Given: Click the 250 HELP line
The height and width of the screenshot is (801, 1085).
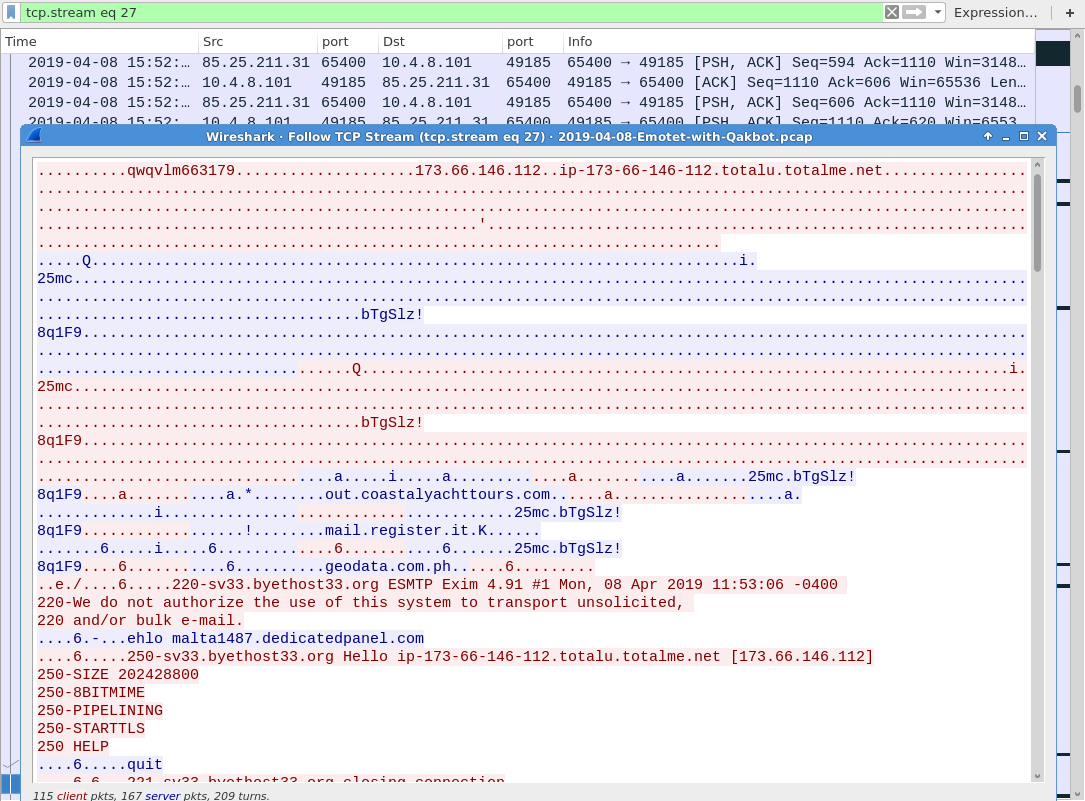Looking at the screenshot, I should [73, 746].
